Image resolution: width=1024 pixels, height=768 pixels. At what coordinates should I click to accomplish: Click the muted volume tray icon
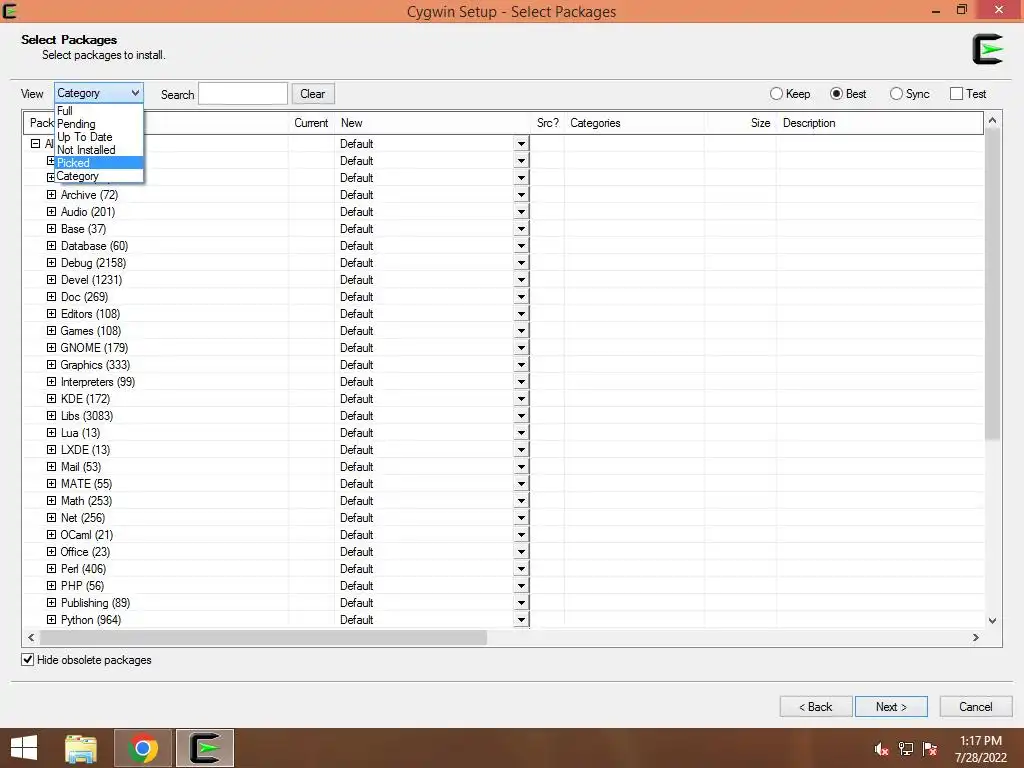(881, 749)
